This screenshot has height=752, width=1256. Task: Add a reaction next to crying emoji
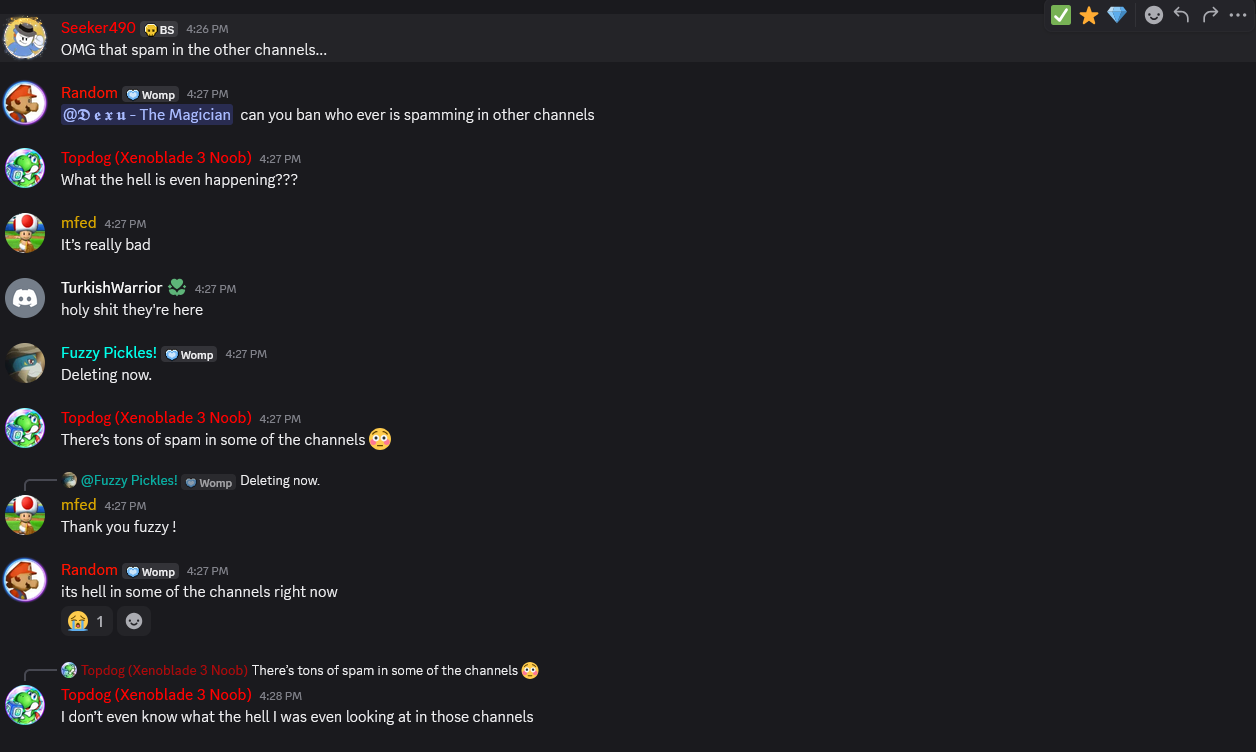click(x=134, y=621)
